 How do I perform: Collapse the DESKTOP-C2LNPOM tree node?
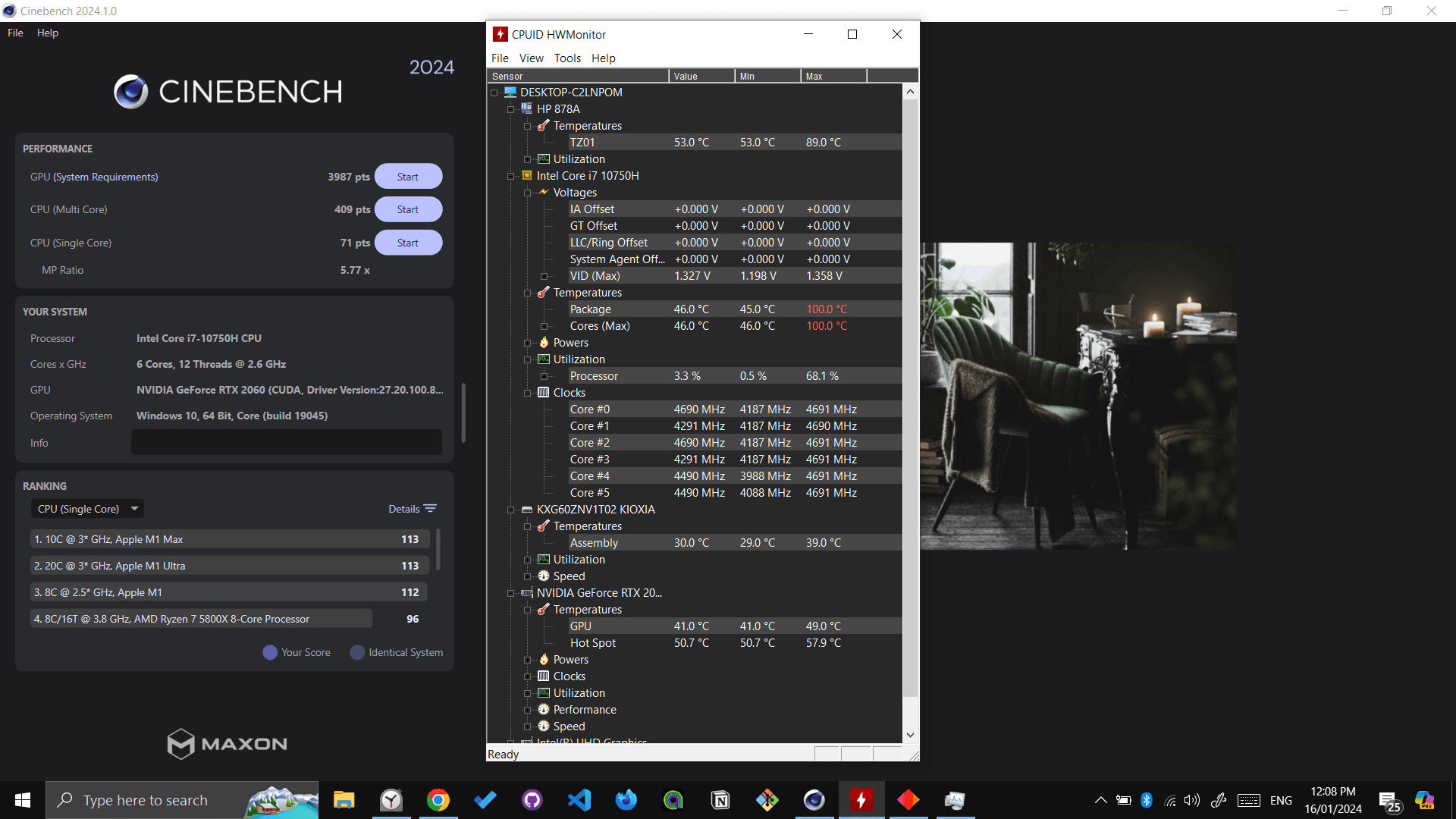(x=494, y=93)
